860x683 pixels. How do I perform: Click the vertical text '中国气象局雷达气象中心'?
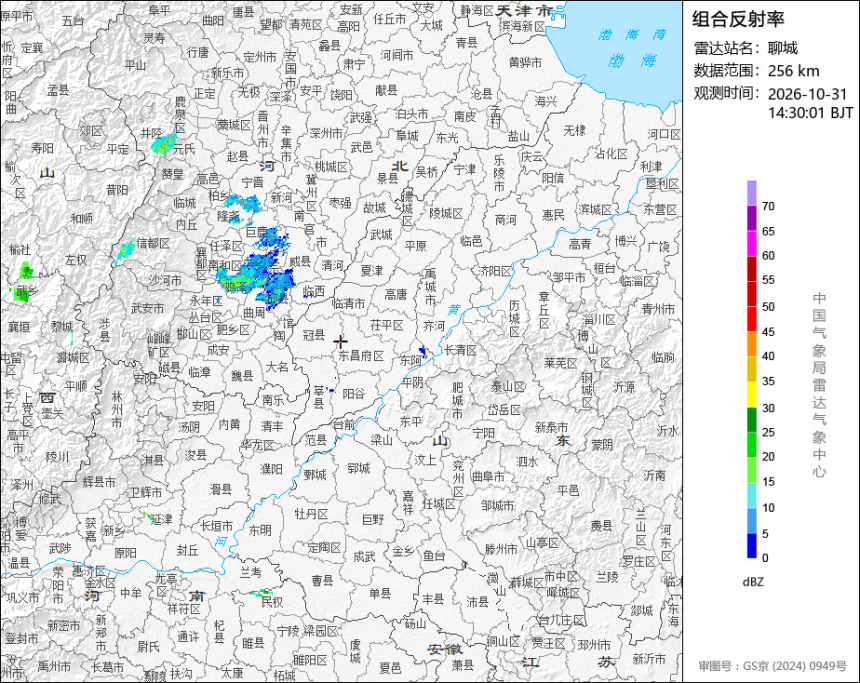819,385
